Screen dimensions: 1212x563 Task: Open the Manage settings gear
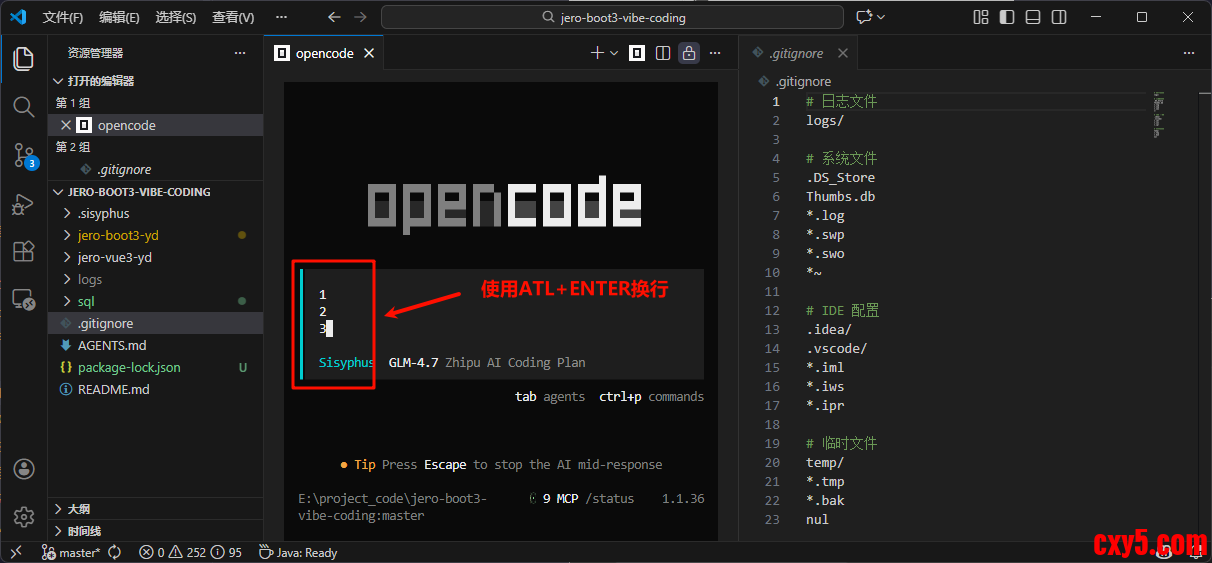[x=24, y=516]
